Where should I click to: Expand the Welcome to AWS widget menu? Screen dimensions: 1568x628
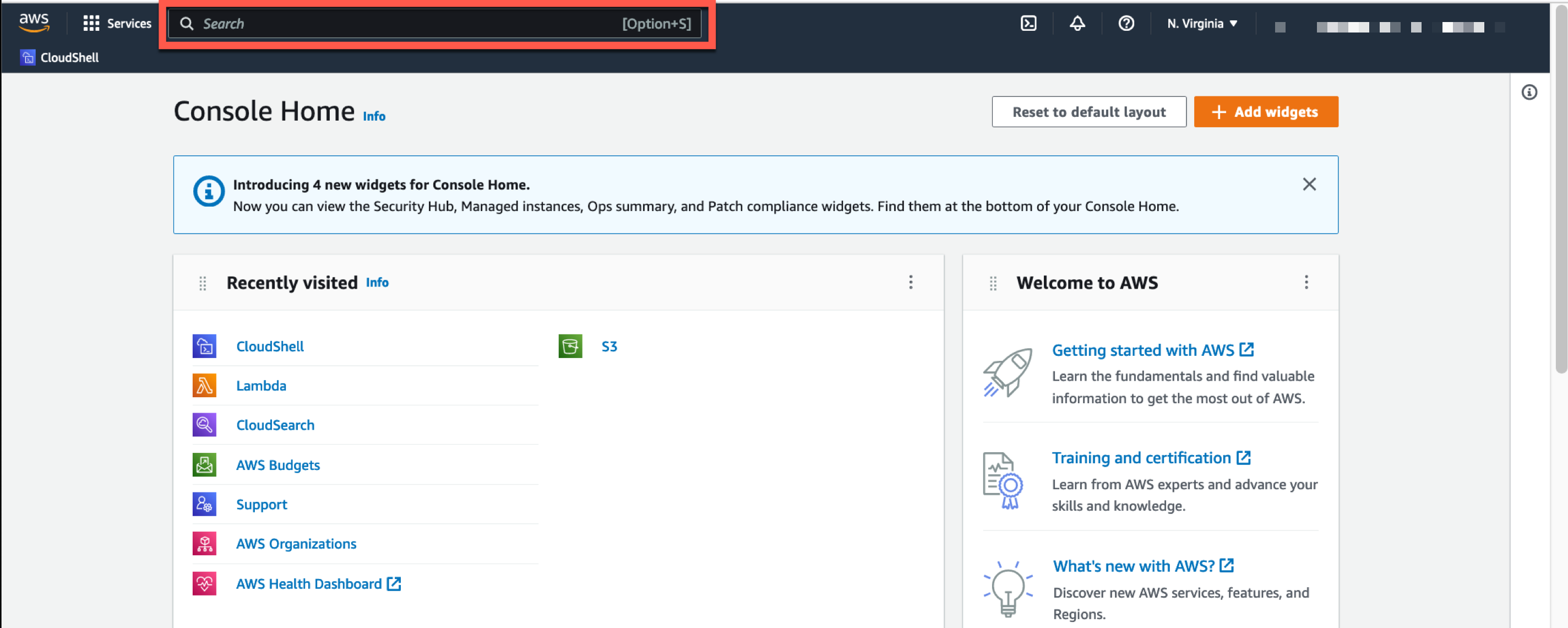1306,282
